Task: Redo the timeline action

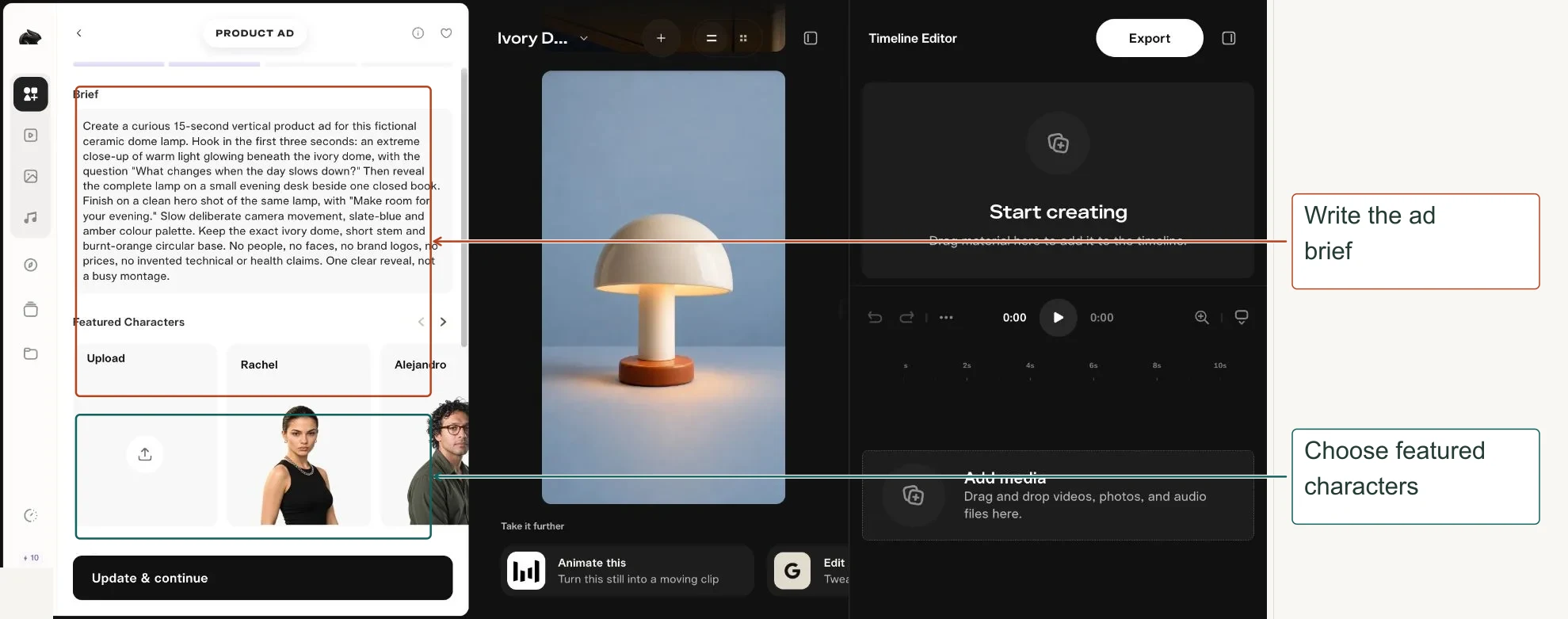Action: click(x=906, y=317)
